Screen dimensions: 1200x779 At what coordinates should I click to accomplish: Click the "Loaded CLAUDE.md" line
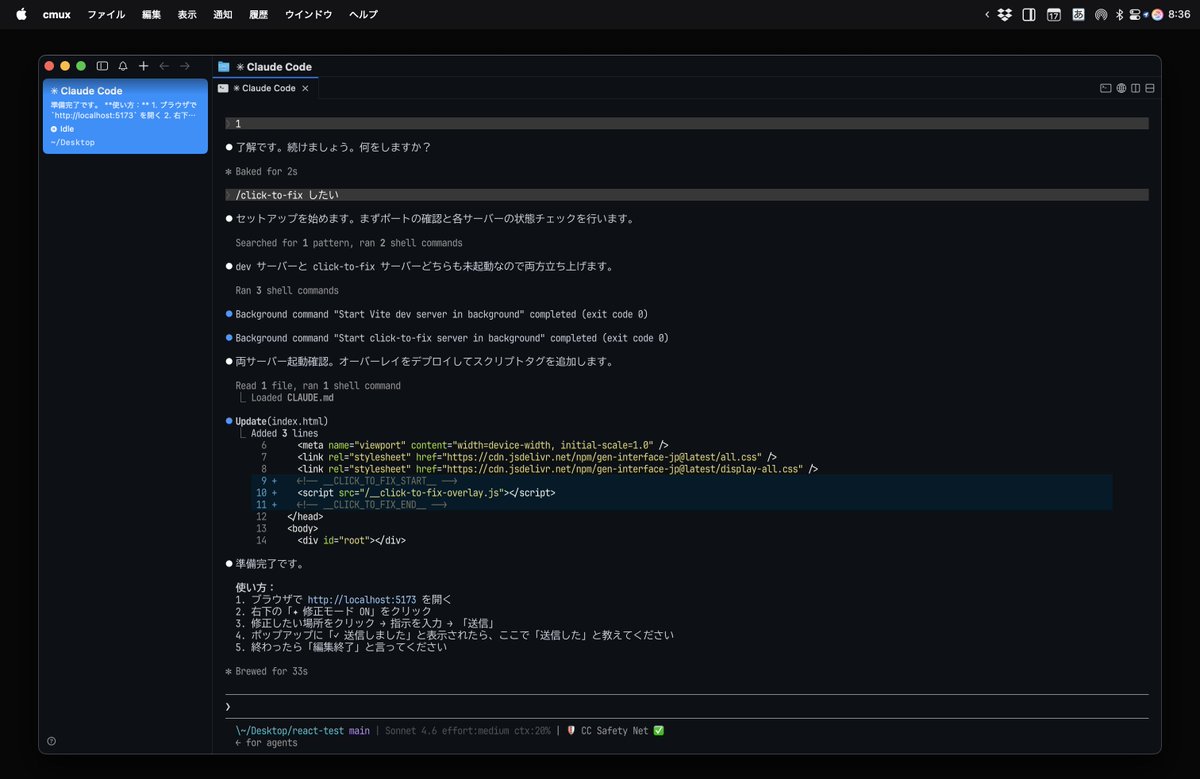click(x=291, y=398)
